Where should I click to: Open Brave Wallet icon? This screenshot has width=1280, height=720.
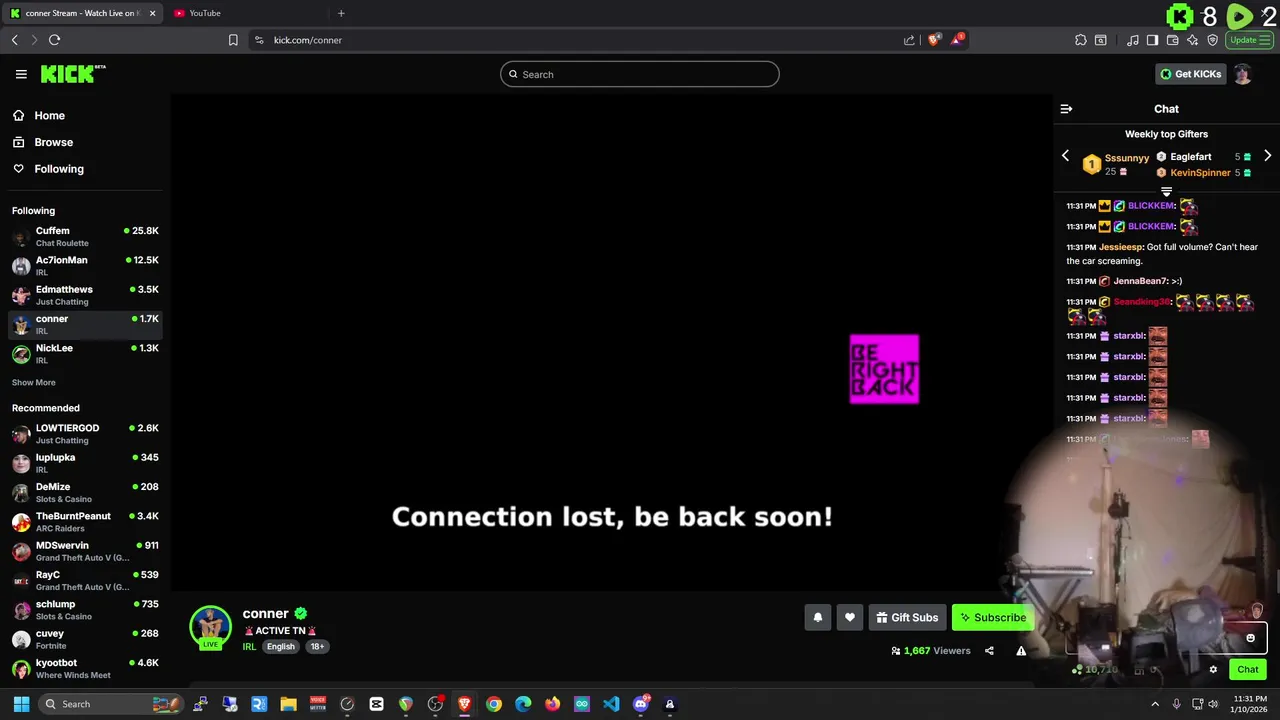coord(1172,40)
